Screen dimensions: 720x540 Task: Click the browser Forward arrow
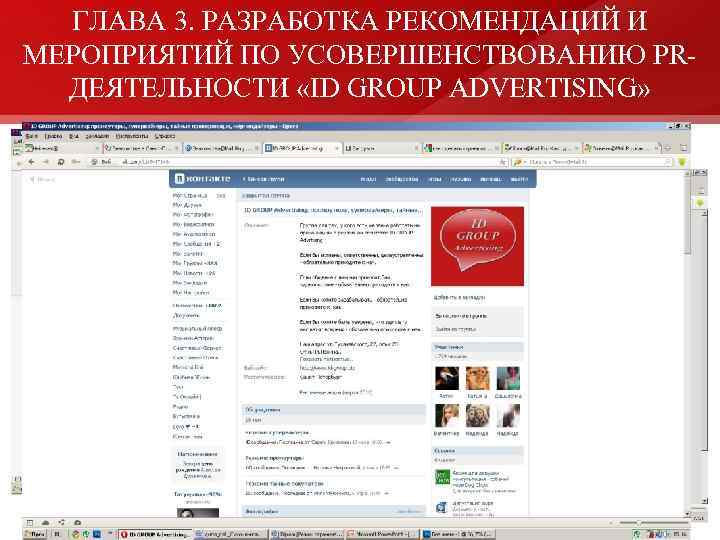pyautogui.click(x=45, y=162)
